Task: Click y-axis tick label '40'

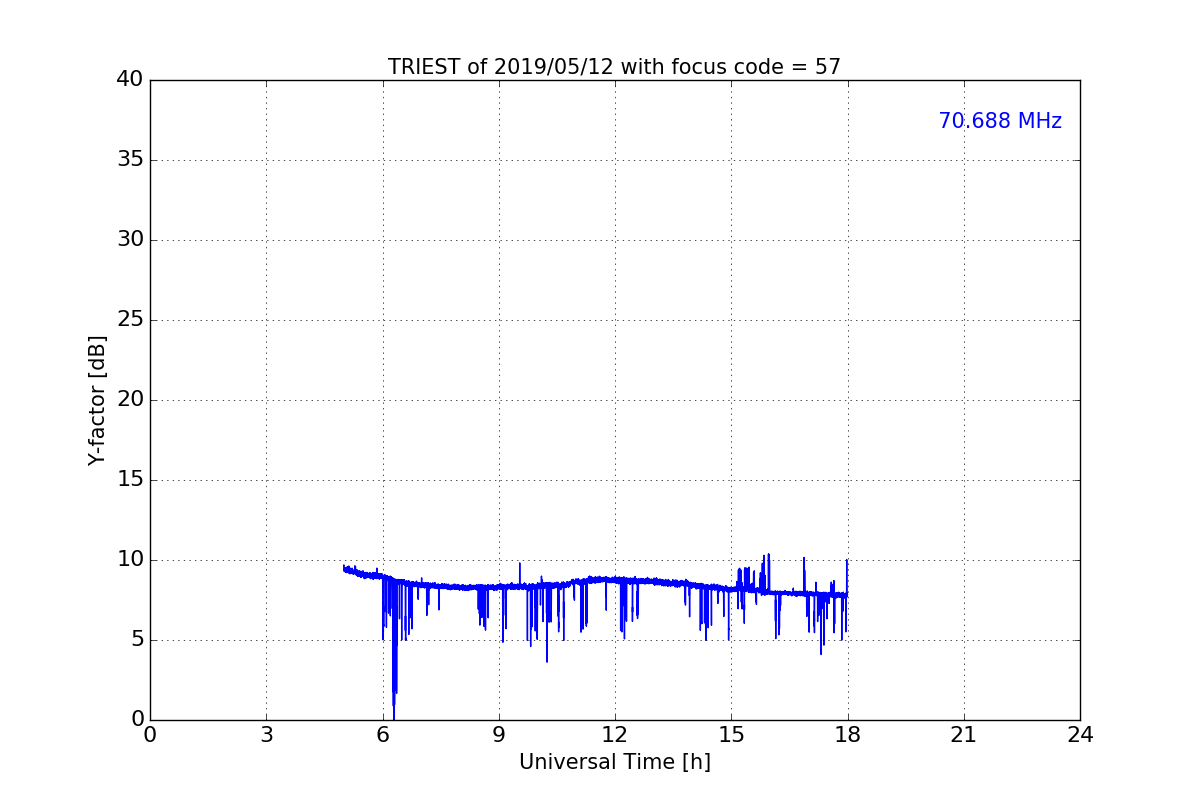Action: pos(130,79)
